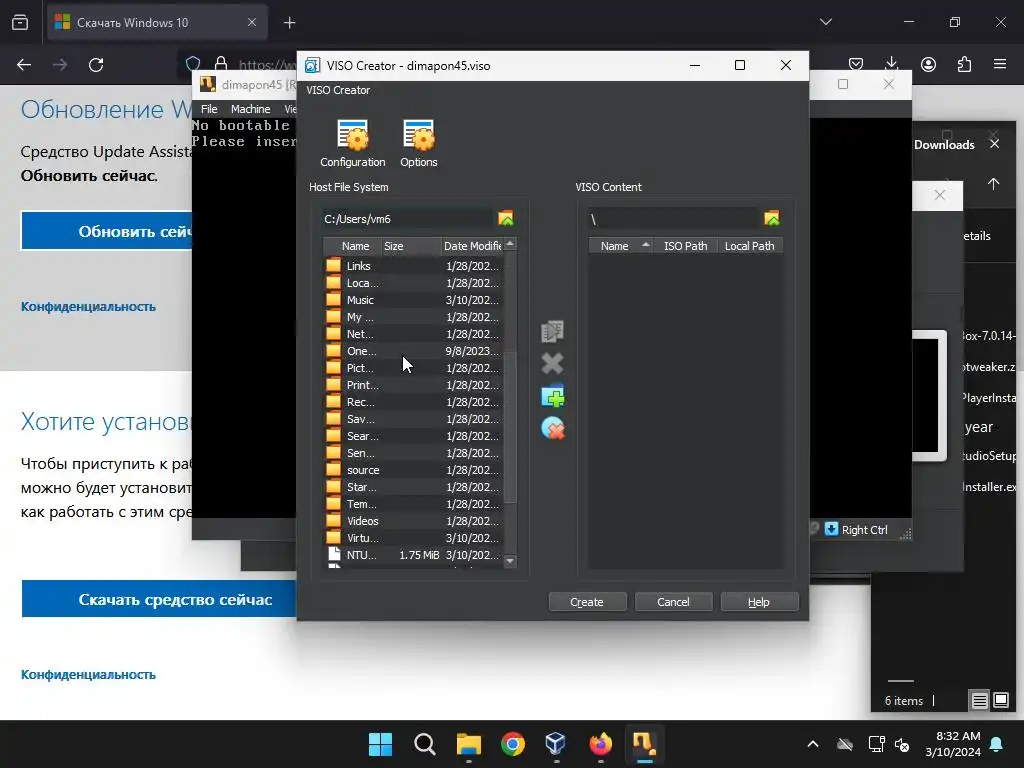Reset VISO content icon
This screenshot has width=1024, height=768.
pos(552,428)
